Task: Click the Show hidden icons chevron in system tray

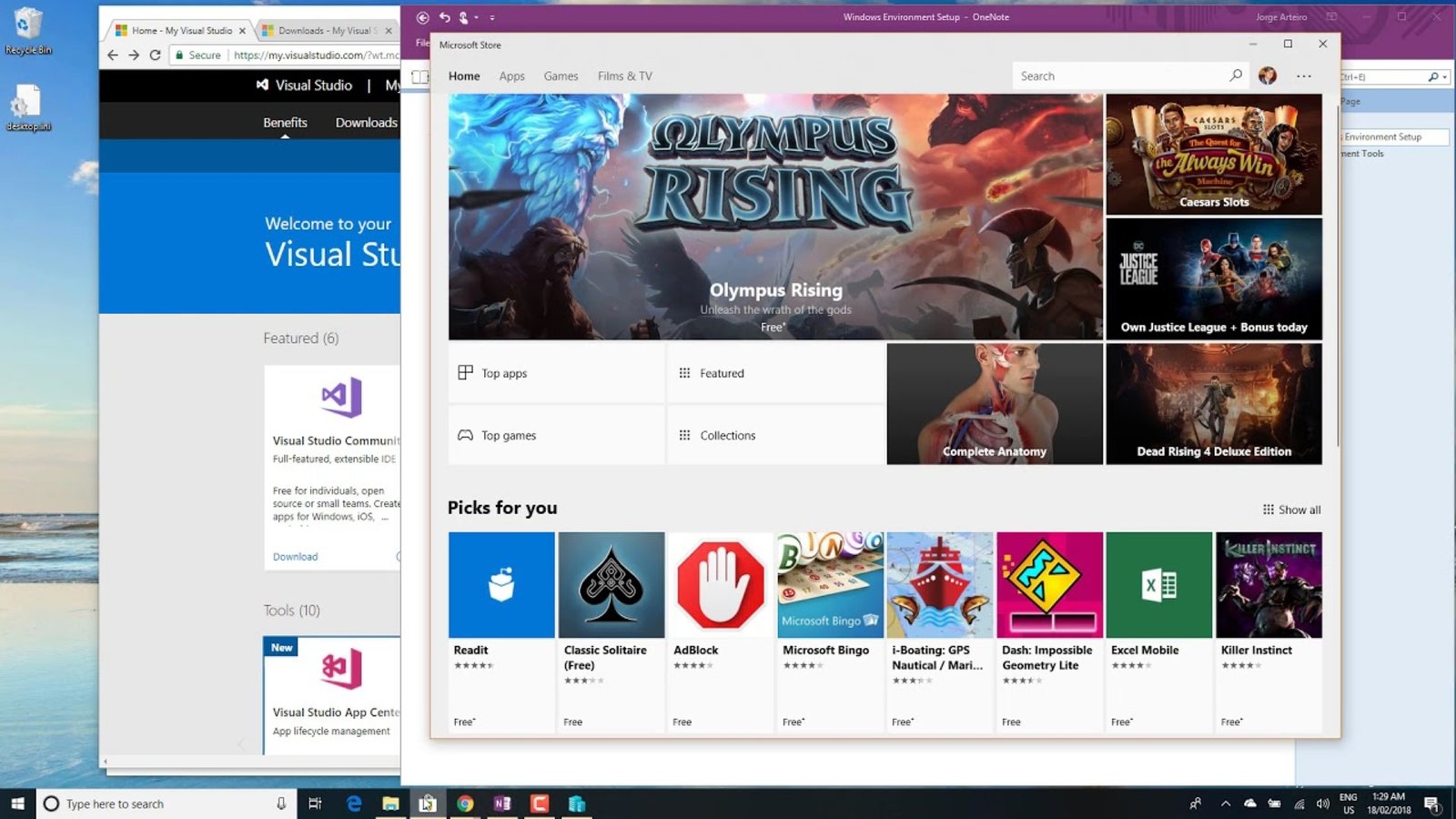Action: point(1225,804)
